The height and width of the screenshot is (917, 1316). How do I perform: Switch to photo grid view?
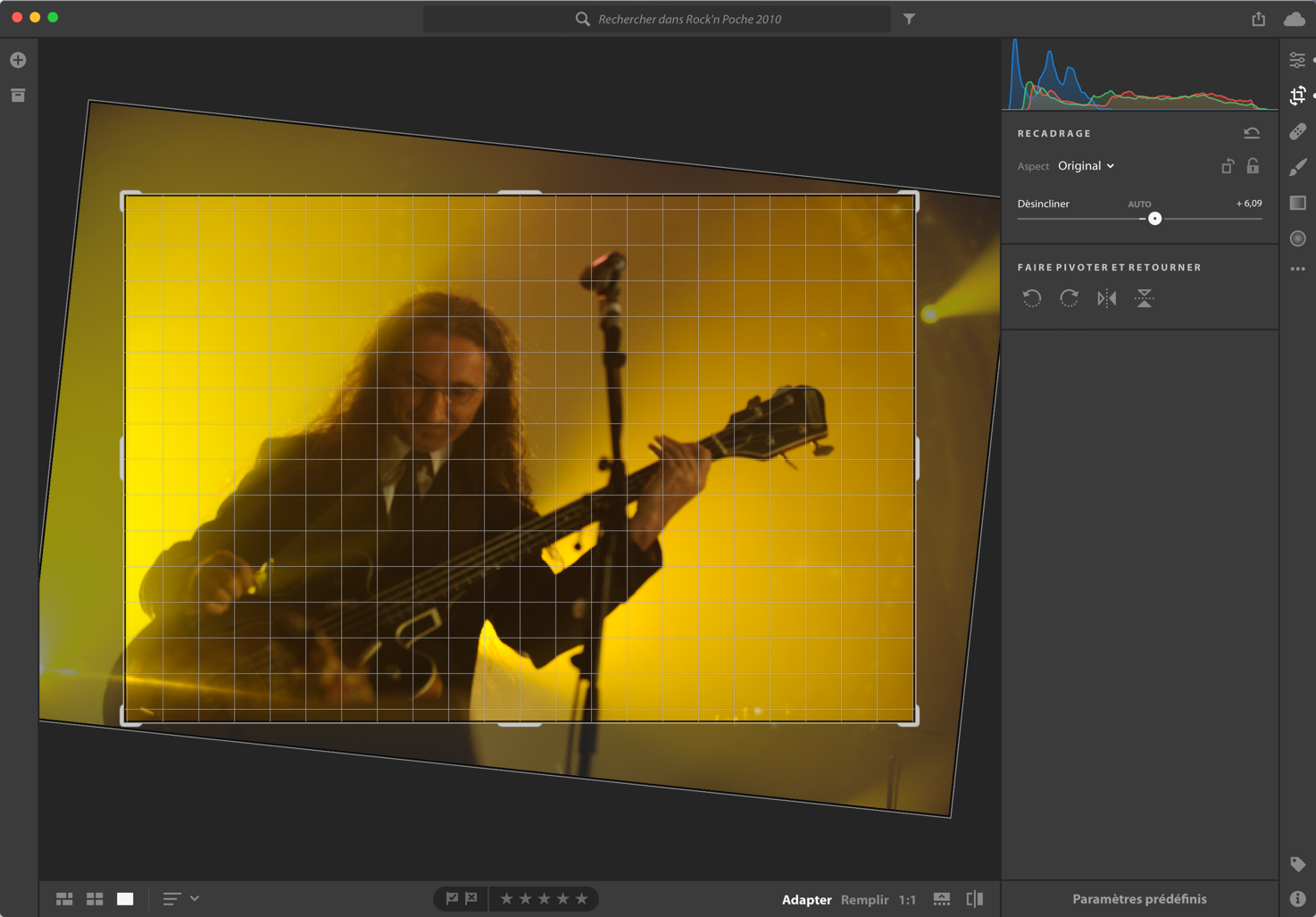coord(64,898)
